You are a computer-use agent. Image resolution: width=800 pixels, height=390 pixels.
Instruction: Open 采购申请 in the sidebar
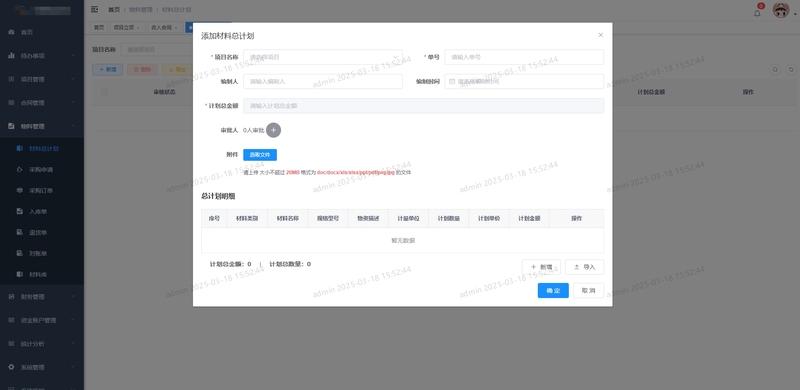click(x=42, y=169)
